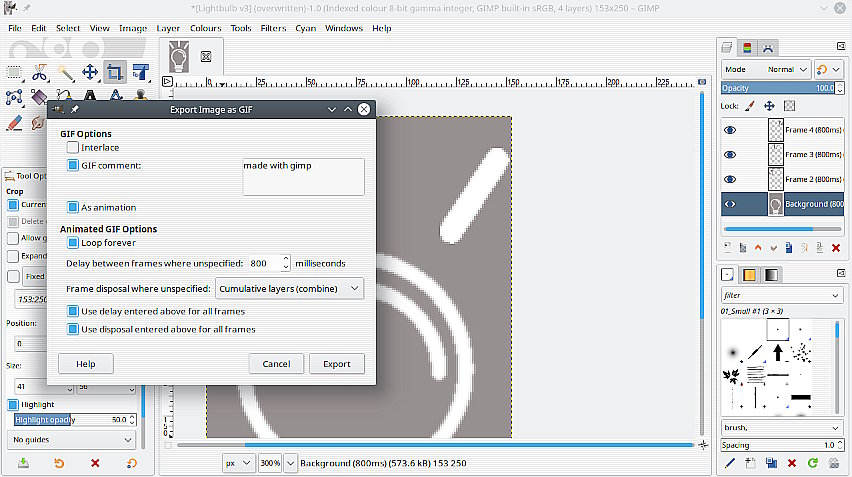852x477 pixels.
Task: Toggle Use disposal entered above for all frames
Action: point(73,329)
